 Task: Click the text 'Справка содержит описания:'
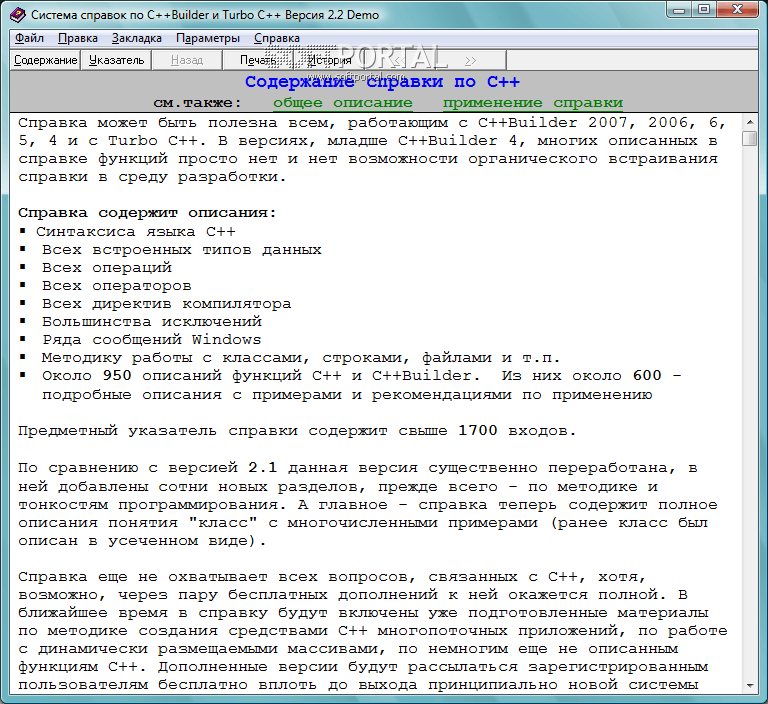click(x=147, y=213)
